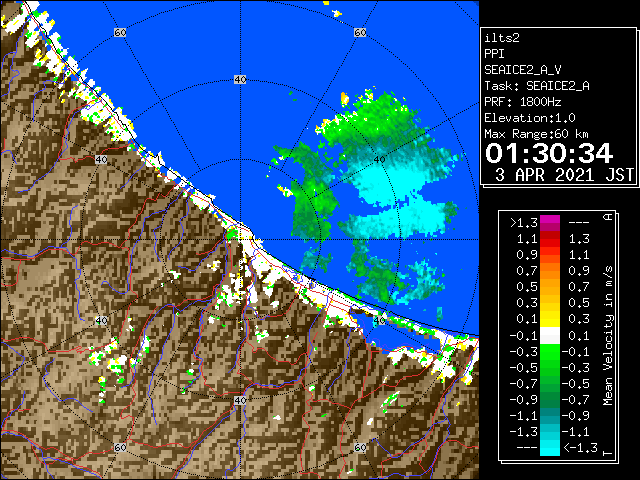640x480 pixels.
Task: Click the 'Max Range:60 km' line
Action: 536,134
